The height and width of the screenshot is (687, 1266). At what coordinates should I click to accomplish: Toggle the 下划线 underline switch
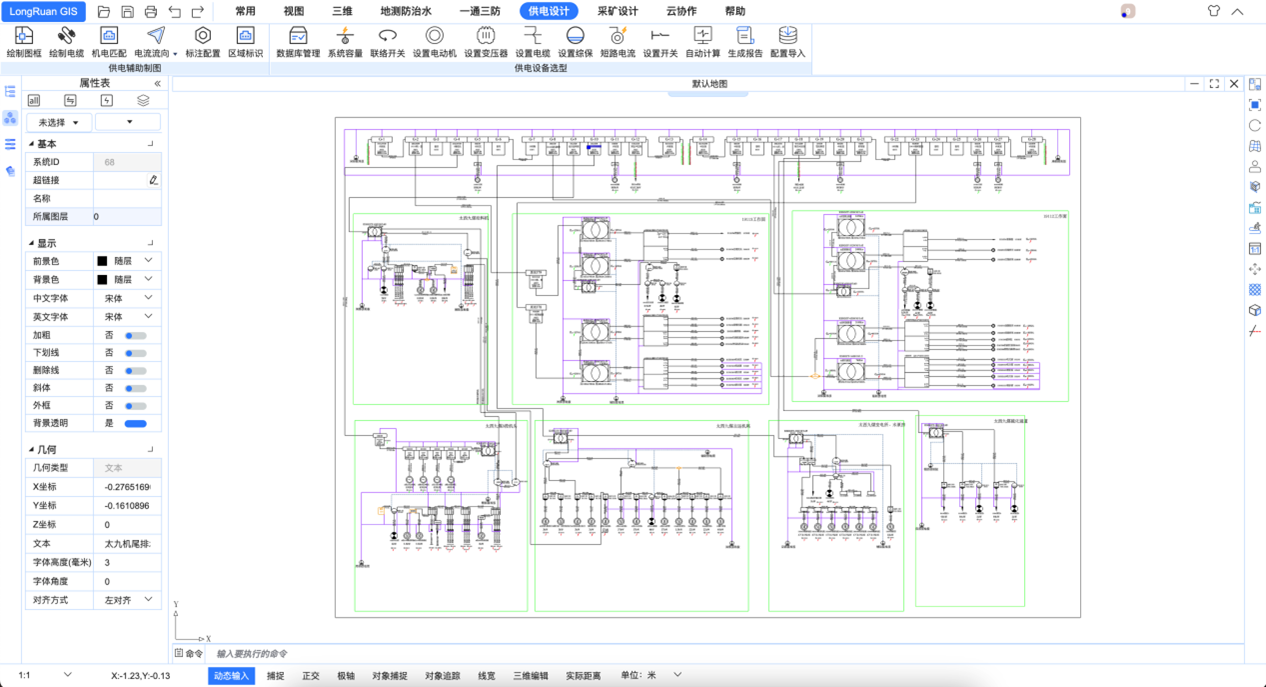pyautogui.click(x=135, y=353)
